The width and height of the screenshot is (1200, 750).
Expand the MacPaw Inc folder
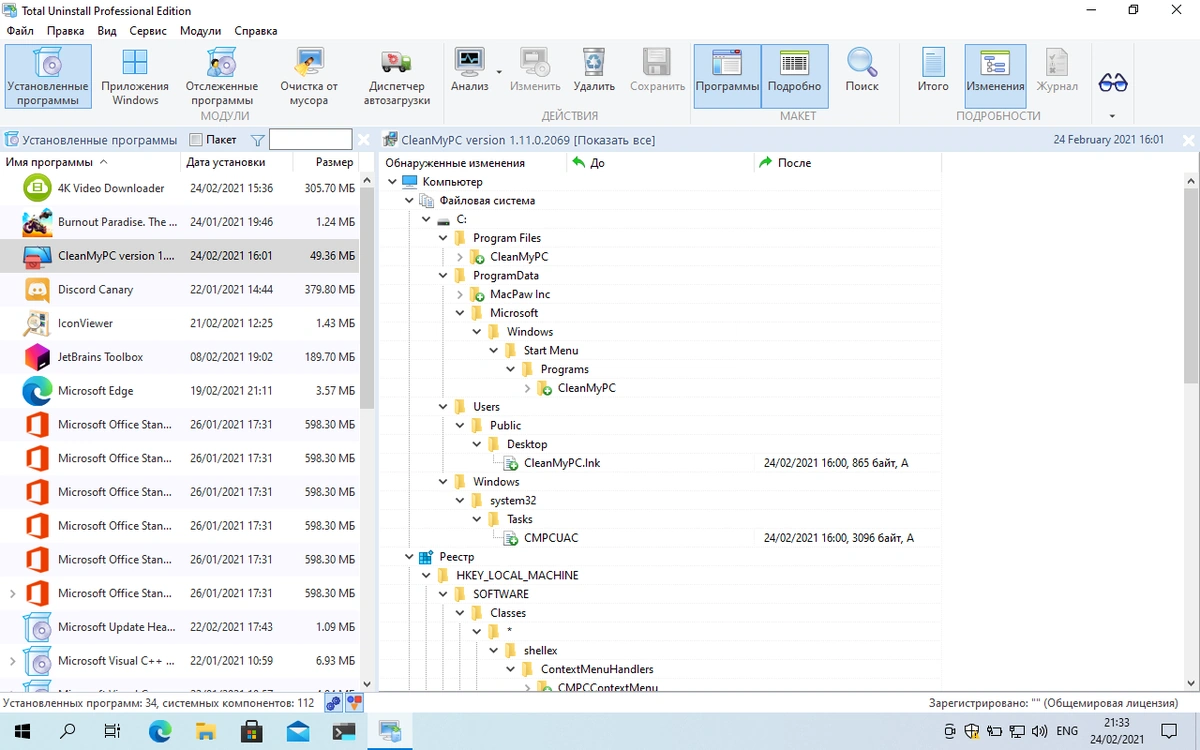click(x=460, y=294)
